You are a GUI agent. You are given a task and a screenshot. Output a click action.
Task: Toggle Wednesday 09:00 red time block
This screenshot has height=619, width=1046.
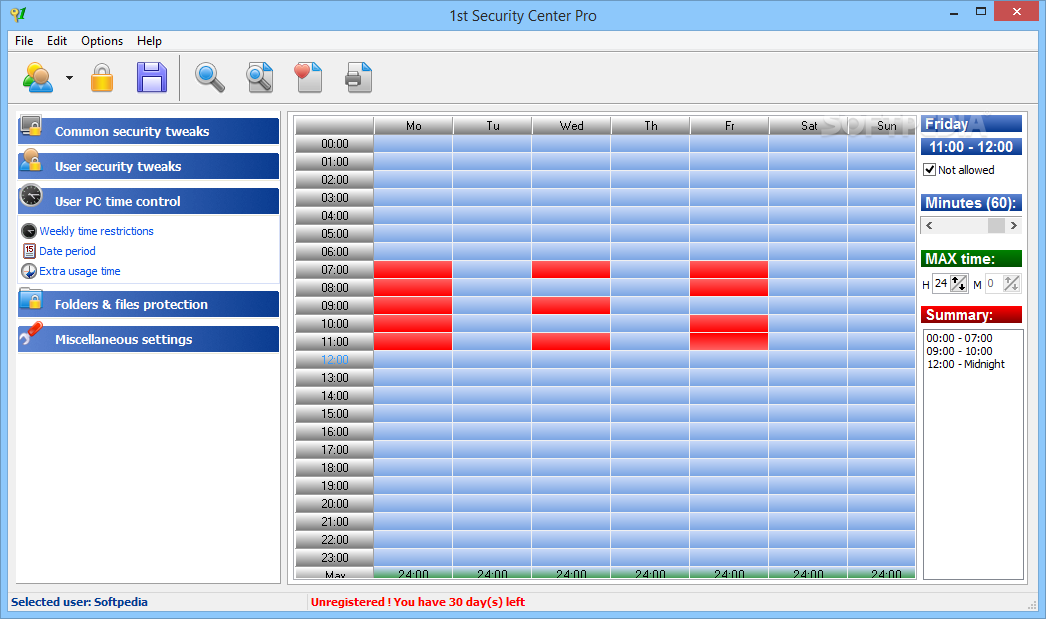(x=571, y=305)
